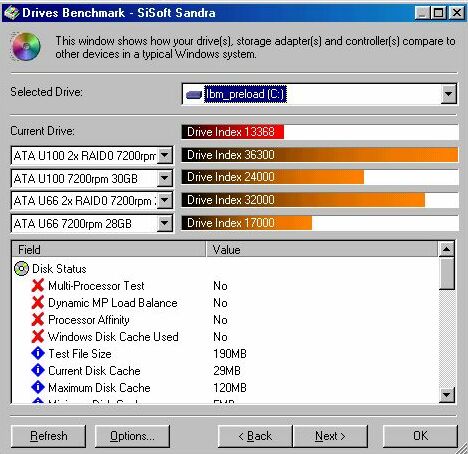Open the Selected Drive dropdown arrow
The image size is (468, 454).
pos(448,94)
